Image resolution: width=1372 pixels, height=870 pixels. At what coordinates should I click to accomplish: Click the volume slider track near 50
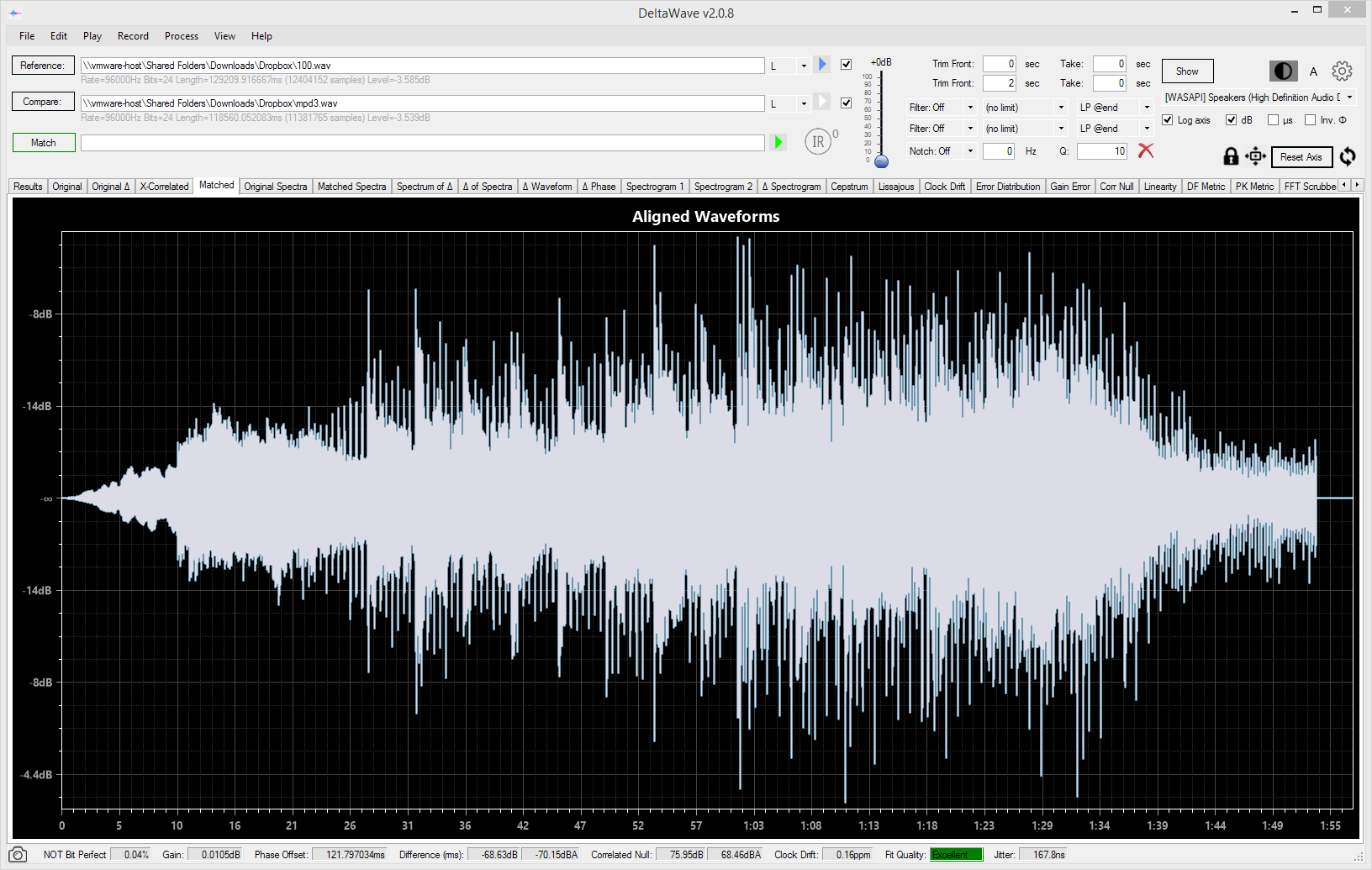[881, 118]
